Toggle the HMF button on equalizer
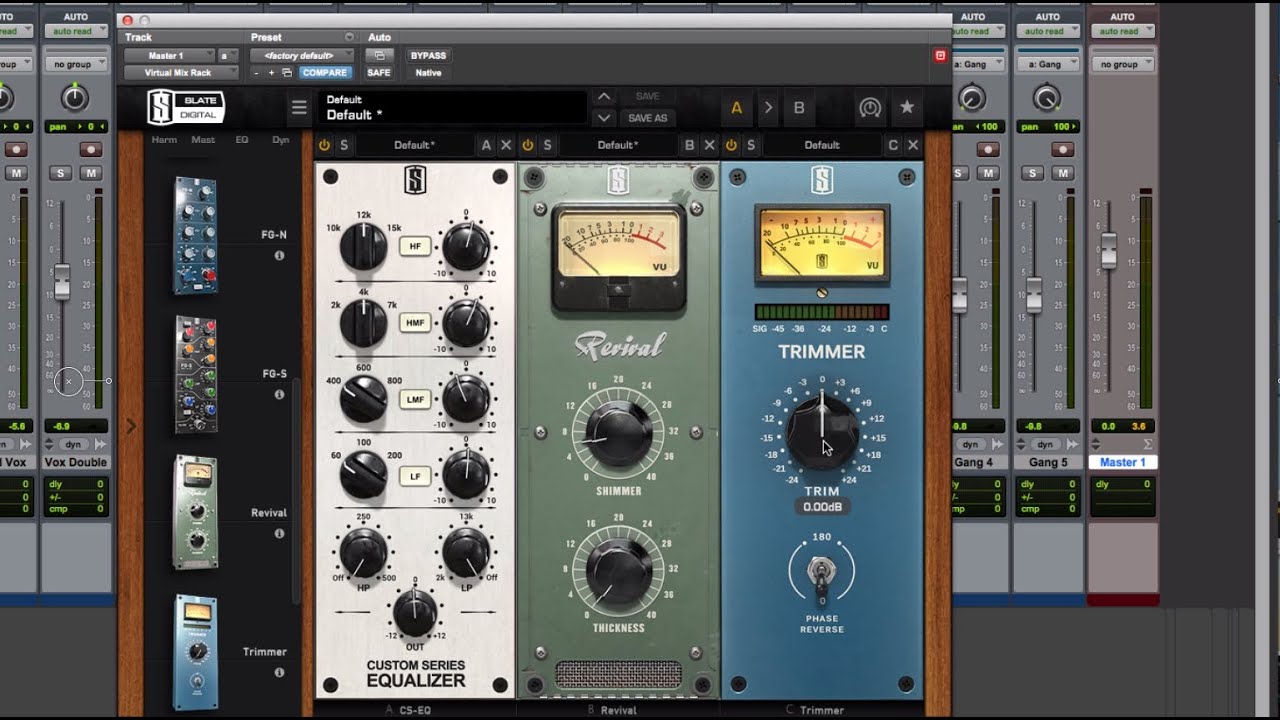Screen dimensions: 1280x720 click(415, 322)
